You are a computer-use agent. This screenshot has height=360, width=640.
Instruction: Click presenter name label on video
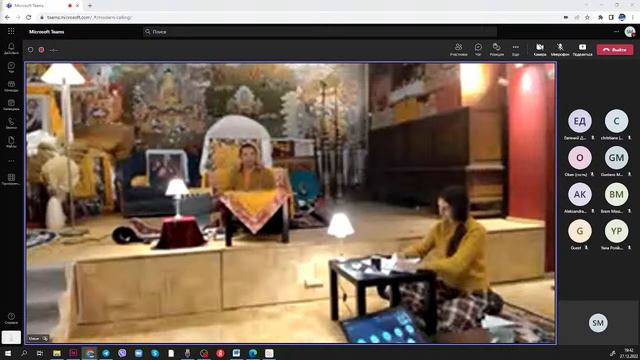click(x=38, y=338)
